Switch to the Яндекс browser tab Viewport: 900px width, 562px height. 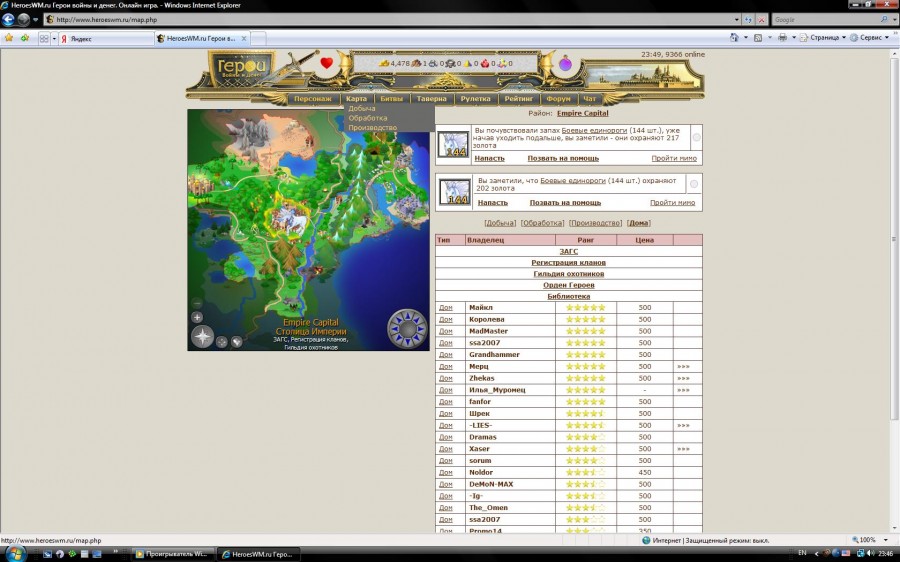point(106,38)
